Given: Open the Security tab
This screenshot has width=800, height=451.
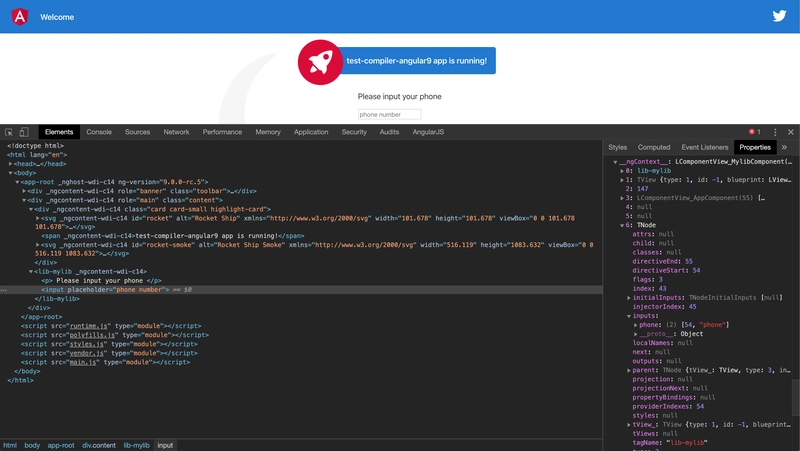Looking at the screenshot, I should click(354, 132).
